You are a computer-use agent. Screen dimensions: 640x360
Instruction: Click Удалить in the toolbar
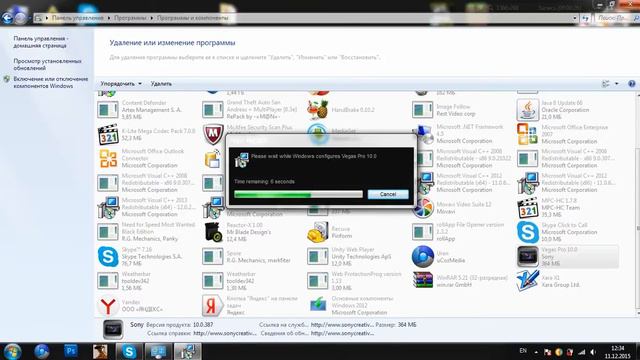[161, 84]
